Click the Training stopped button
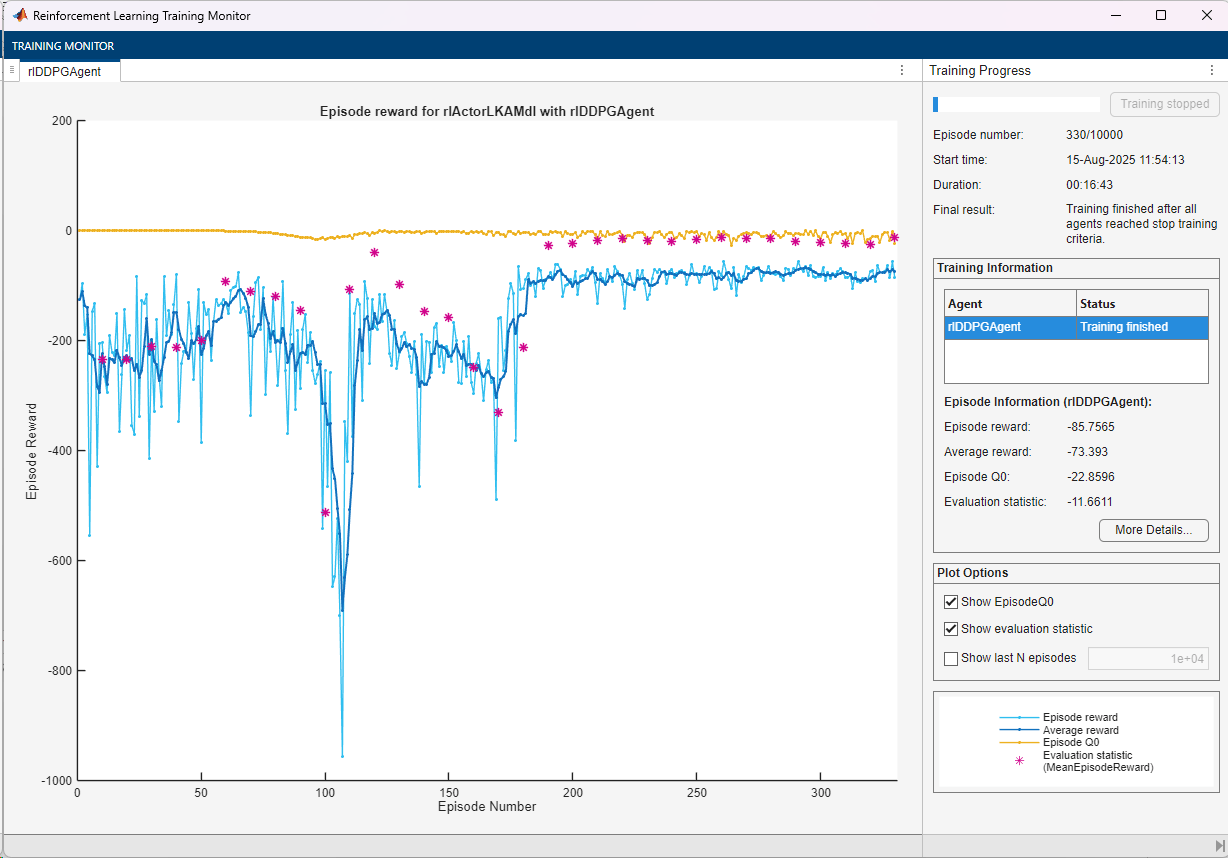The height and width of the screenshot is (858, 1228). point(1164,104)
